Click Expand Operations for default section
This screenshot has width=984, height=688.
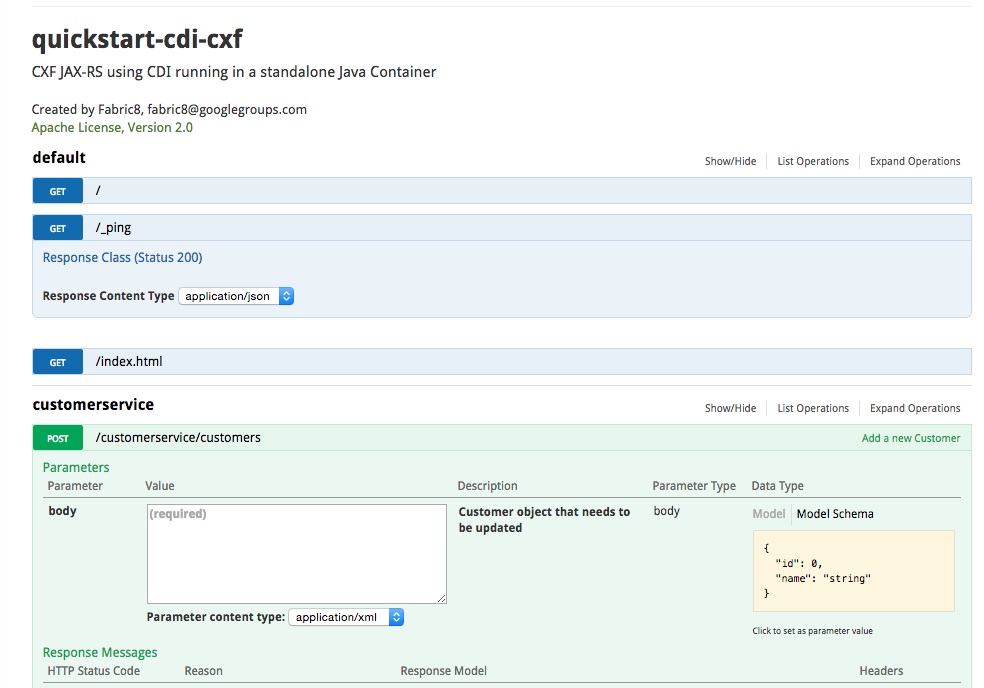915,161
